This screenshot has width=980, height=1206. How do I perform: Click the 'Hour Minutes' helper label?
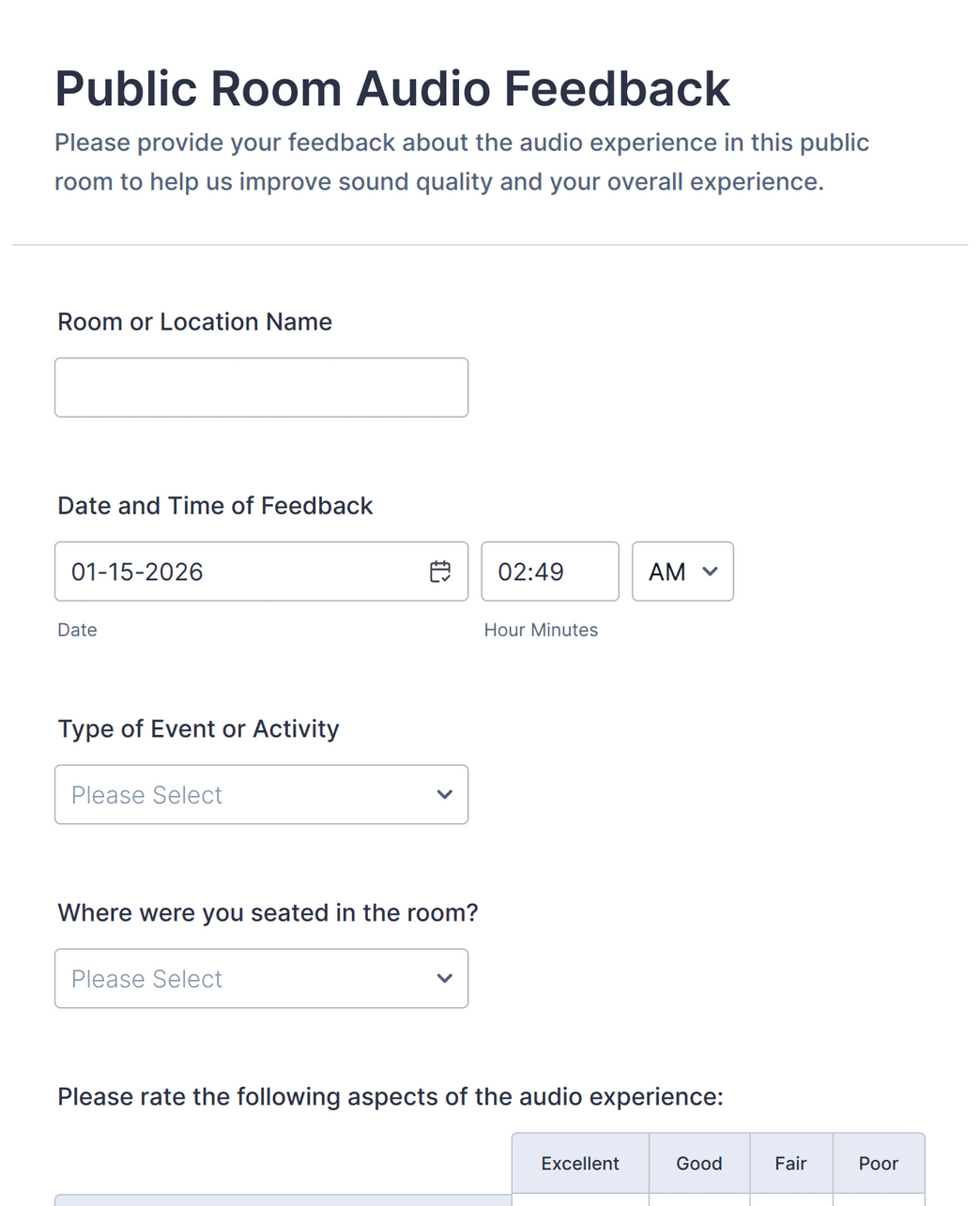[x=541, y=630]
